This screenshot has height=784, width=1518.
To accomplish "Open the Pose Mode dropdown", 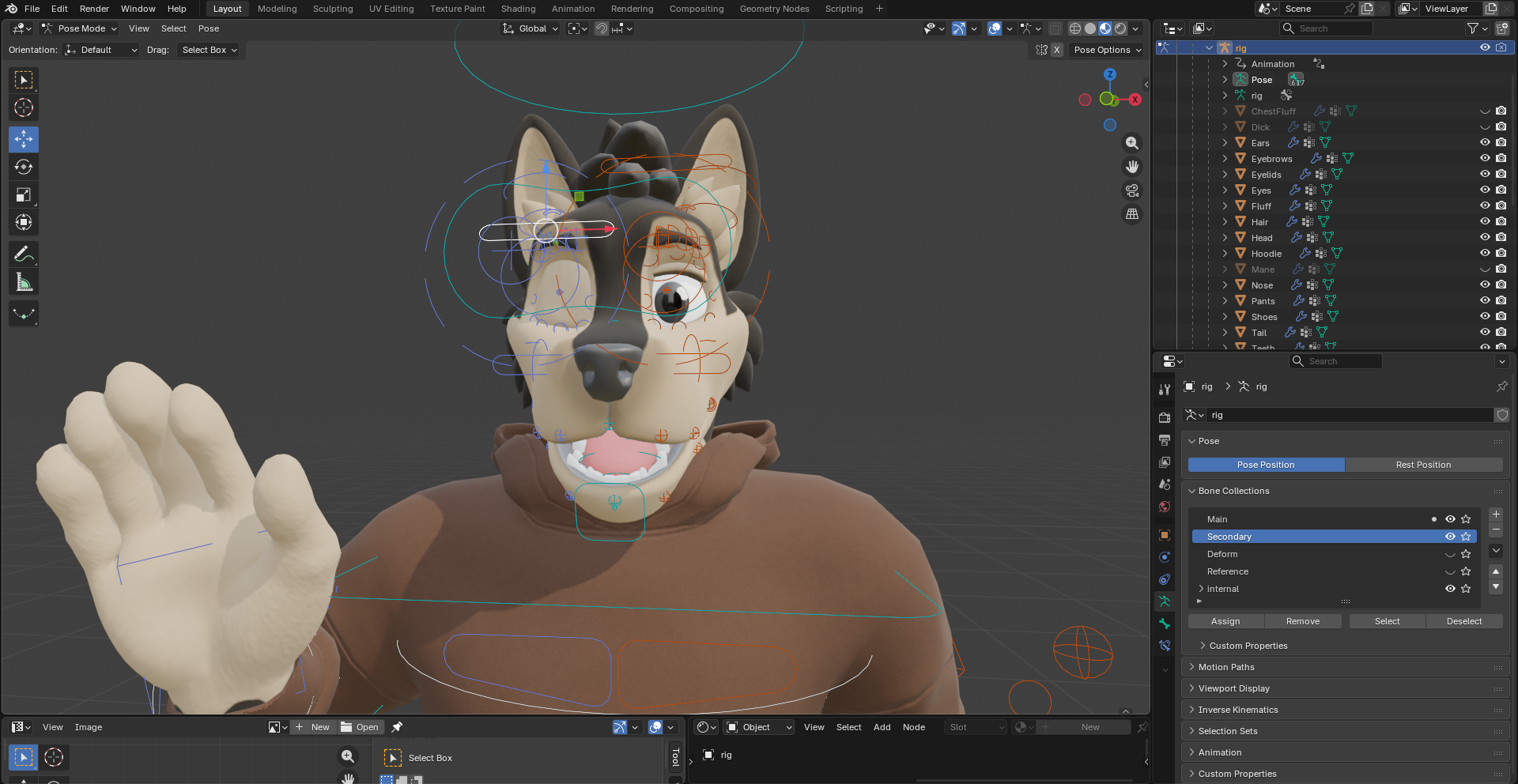I will coord(80,28).
